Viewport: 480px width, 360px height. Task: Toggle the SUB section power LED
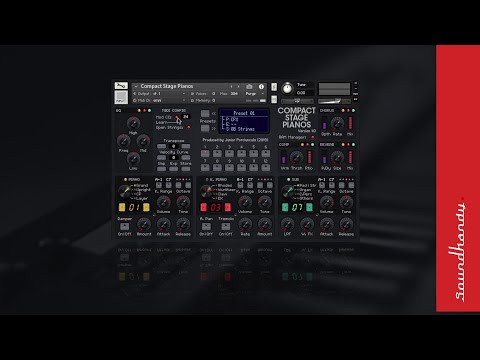[x=289, y=179]
